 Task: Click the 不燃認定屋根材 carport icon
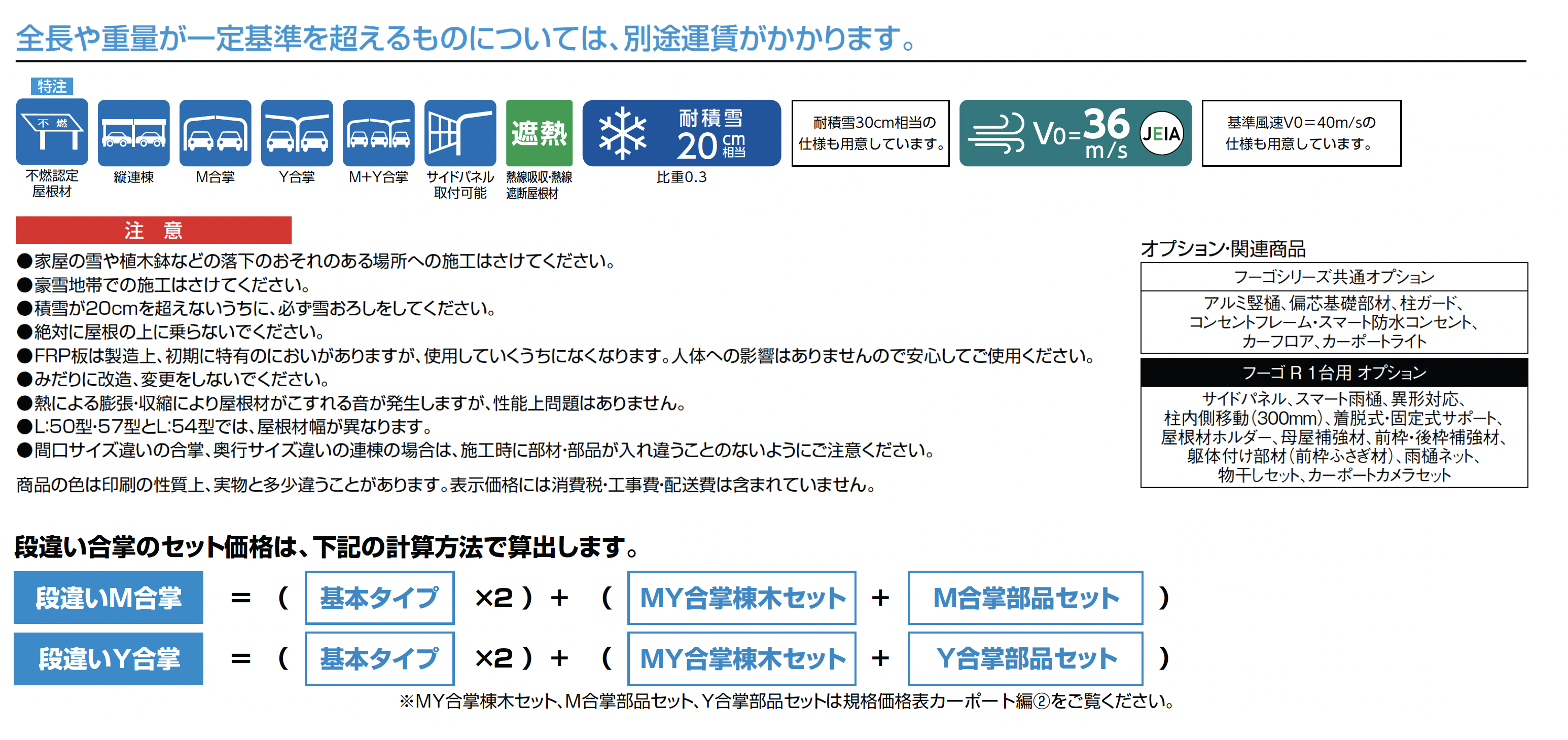(52, 132)
